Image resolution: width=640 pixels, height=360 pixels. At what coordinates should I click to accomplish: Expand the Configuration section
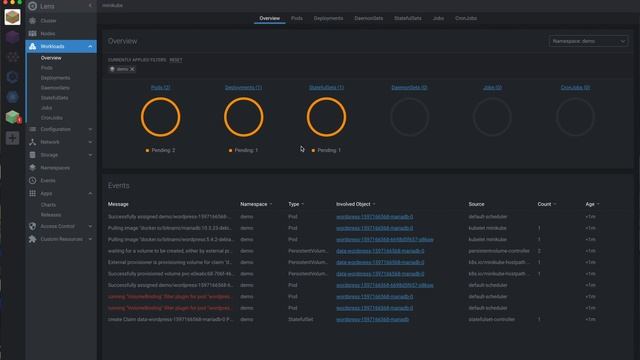point(61,129)
